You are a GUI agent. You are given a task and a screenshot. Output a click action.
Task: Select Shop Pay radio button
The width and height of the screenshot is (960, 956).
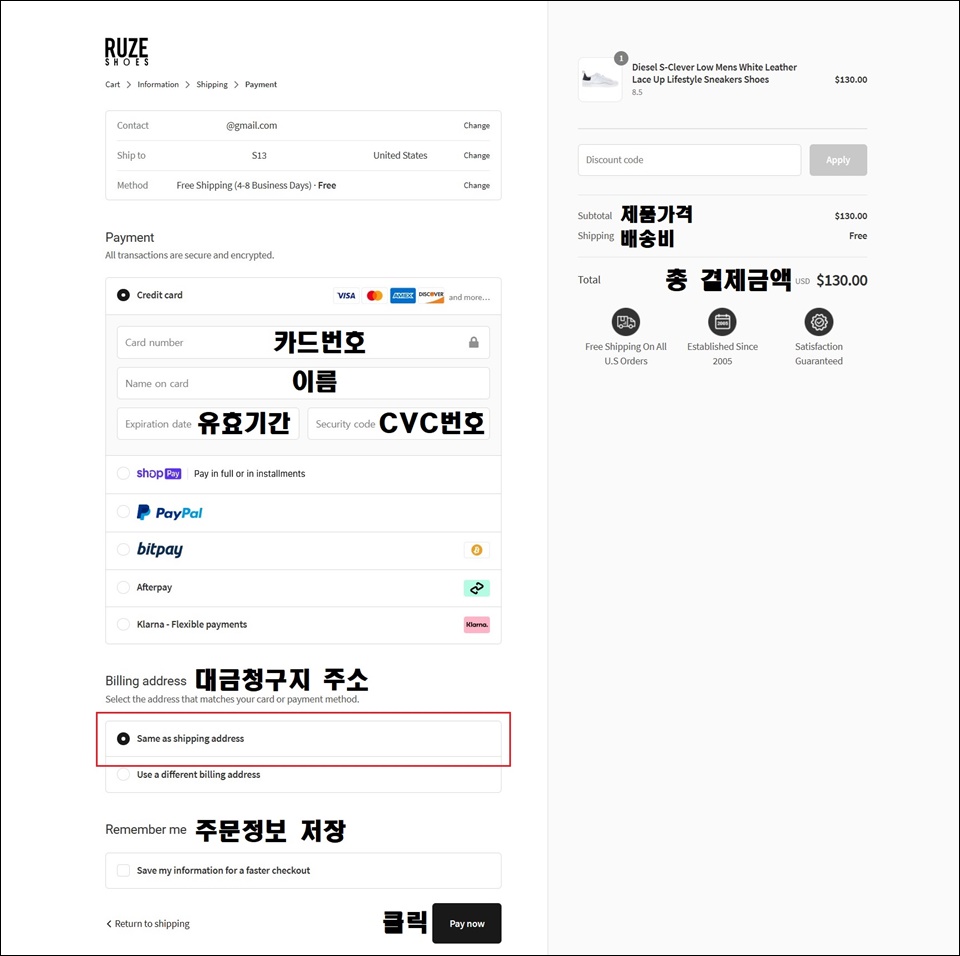click(x=123, y=473)
